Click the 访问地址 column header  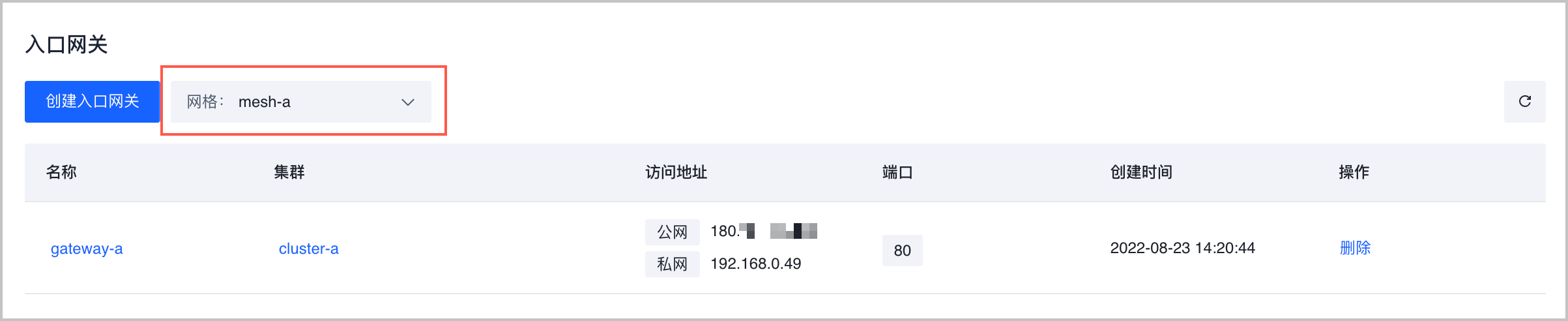[x=676, y=172]
